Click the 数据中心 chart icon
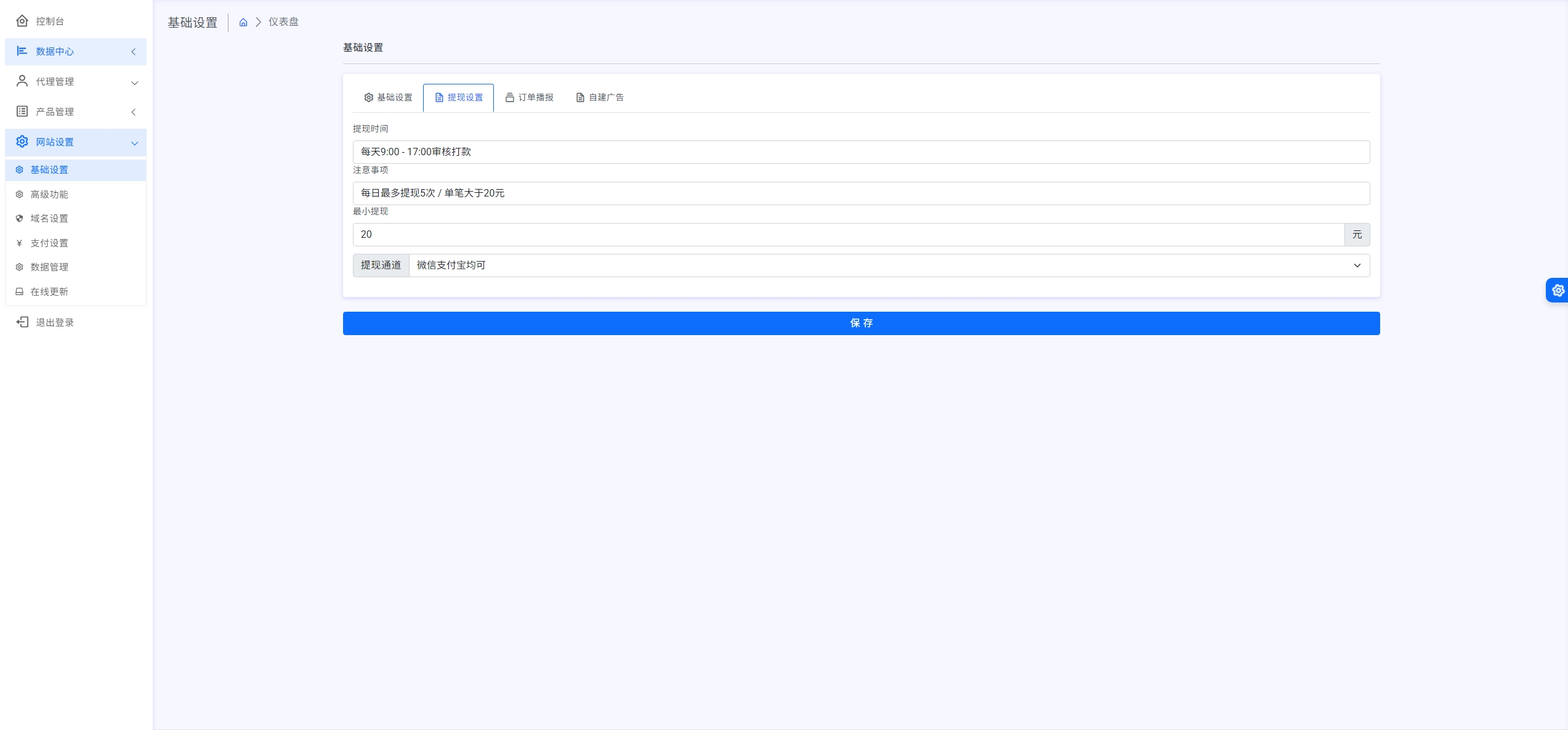 click(22, 51)
